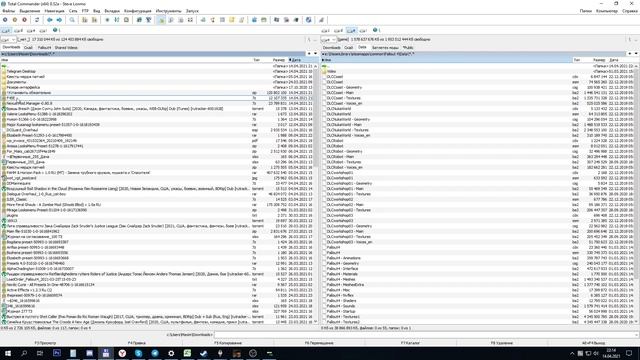
Task: Select Fallout4 - Animations file row
Action: [x=478, y=258]
